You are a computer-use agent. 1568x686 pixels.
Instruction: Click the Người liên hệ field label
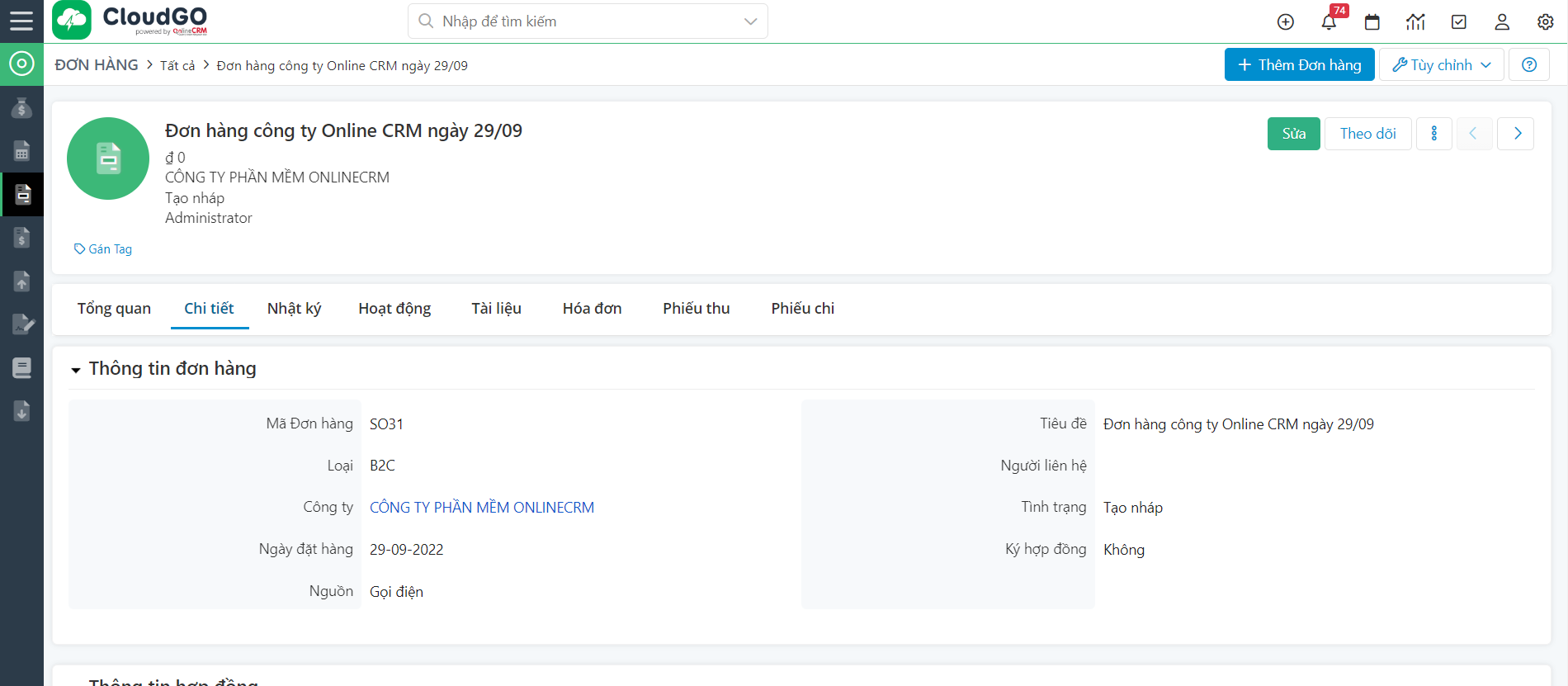click(1043, 466)
